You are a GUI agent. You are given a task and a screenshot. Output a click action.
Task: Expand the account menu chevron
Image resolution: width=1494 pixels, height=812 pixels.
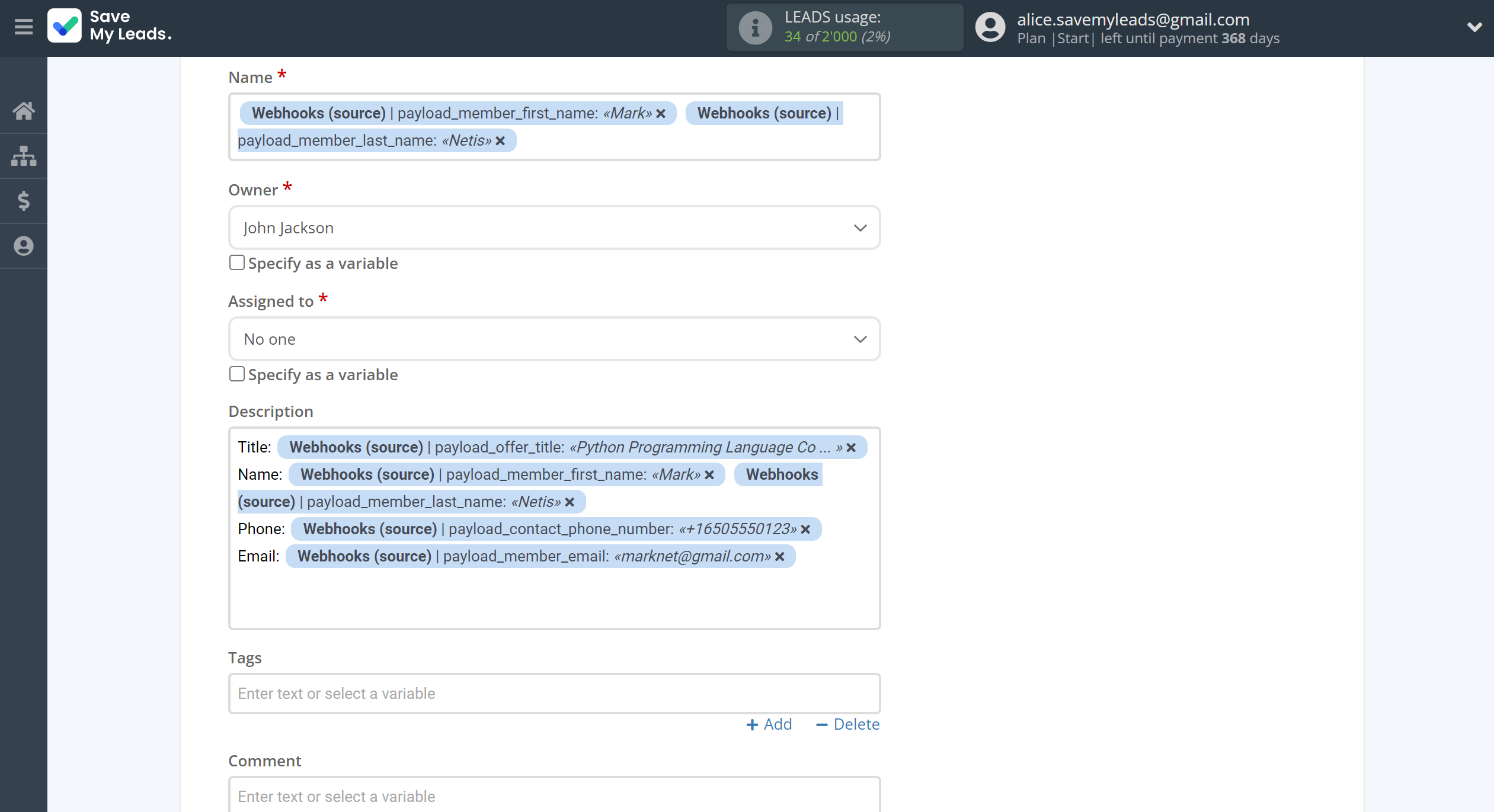click(1474, 27)
